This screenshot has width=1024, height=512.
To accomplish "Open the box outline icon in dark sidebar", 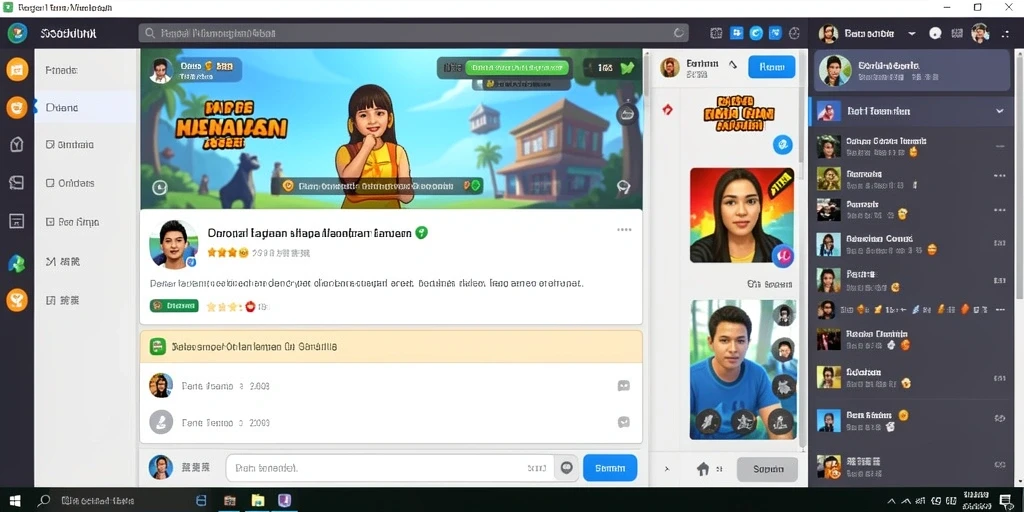I will click(x=17, y=145).
